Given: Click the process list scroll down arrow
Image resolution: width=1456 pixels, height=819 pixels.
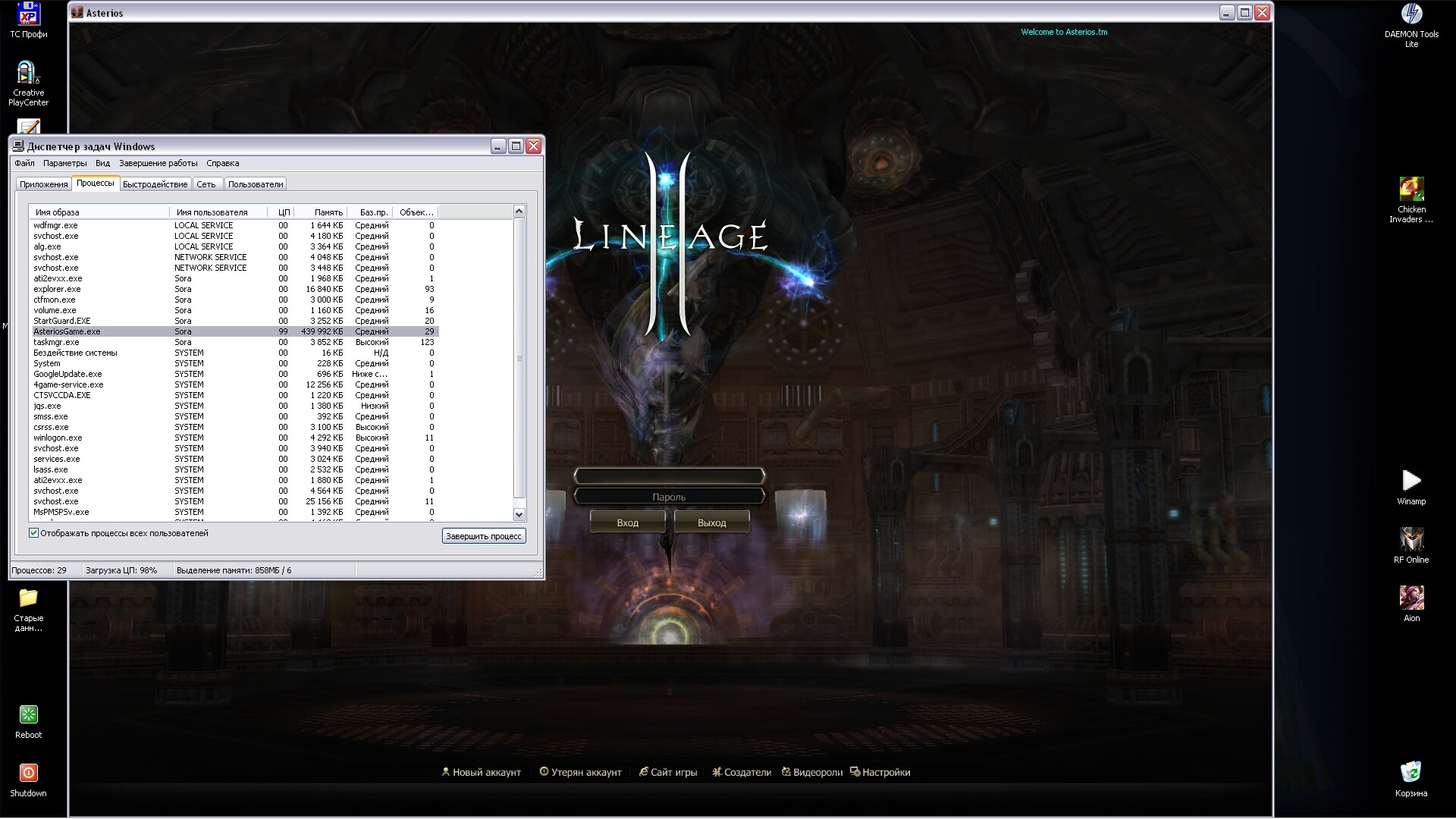Looking at the screenshot, I should (519, 514).
